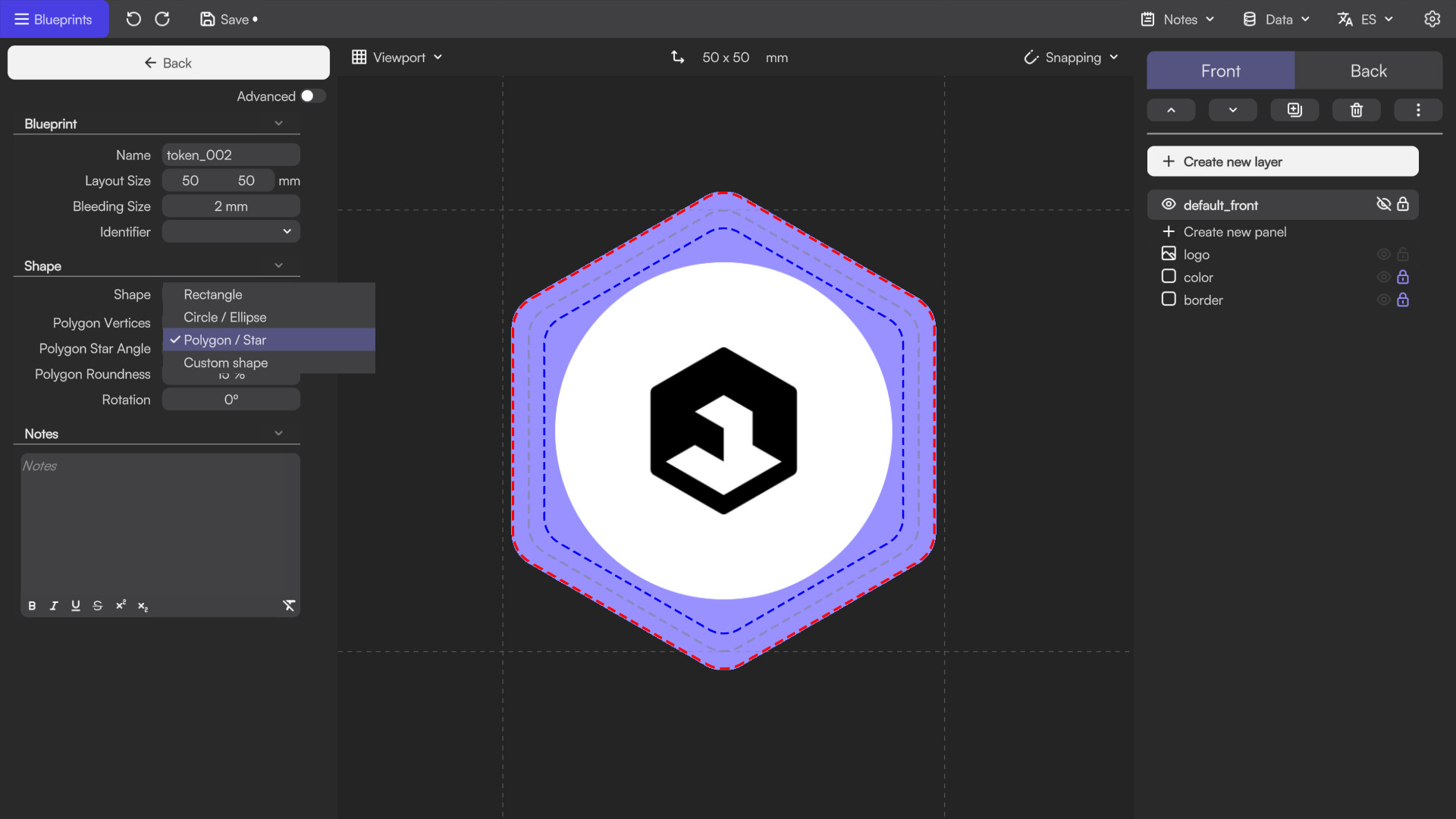The height and width of the screenshot is (819, 1456).
Task: Move layer up with arrow button
Action: 1171,110
